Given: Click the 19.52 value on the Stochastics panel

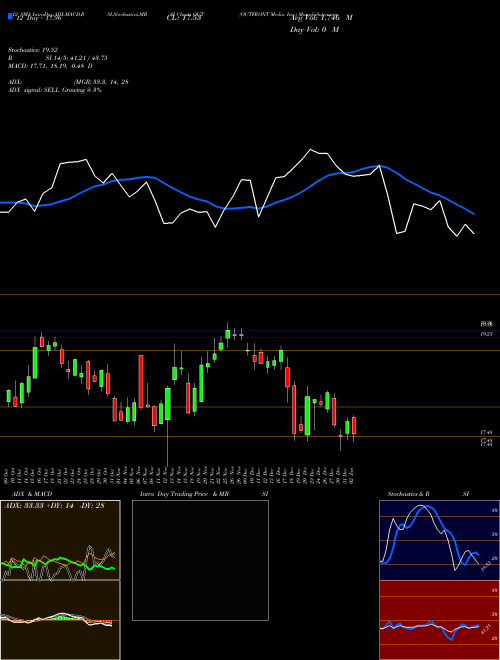Looking at the screenshot, I should (x=485, y=565).
